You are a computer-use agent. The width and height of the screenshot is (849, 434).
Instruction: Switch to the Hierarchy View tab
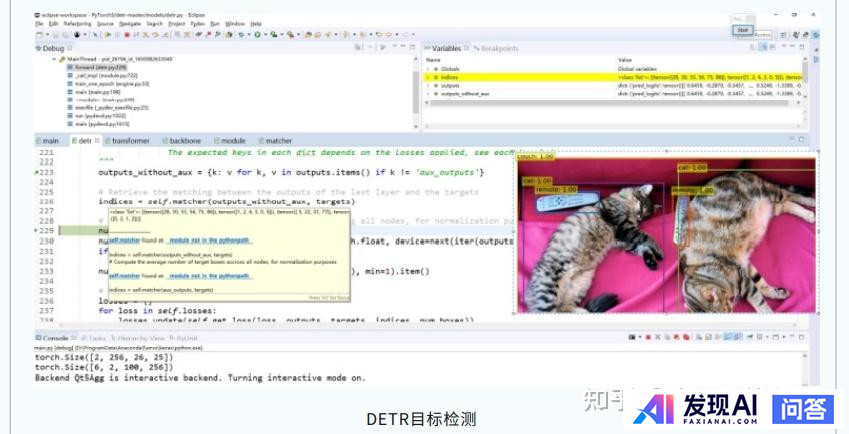point(138,338)
